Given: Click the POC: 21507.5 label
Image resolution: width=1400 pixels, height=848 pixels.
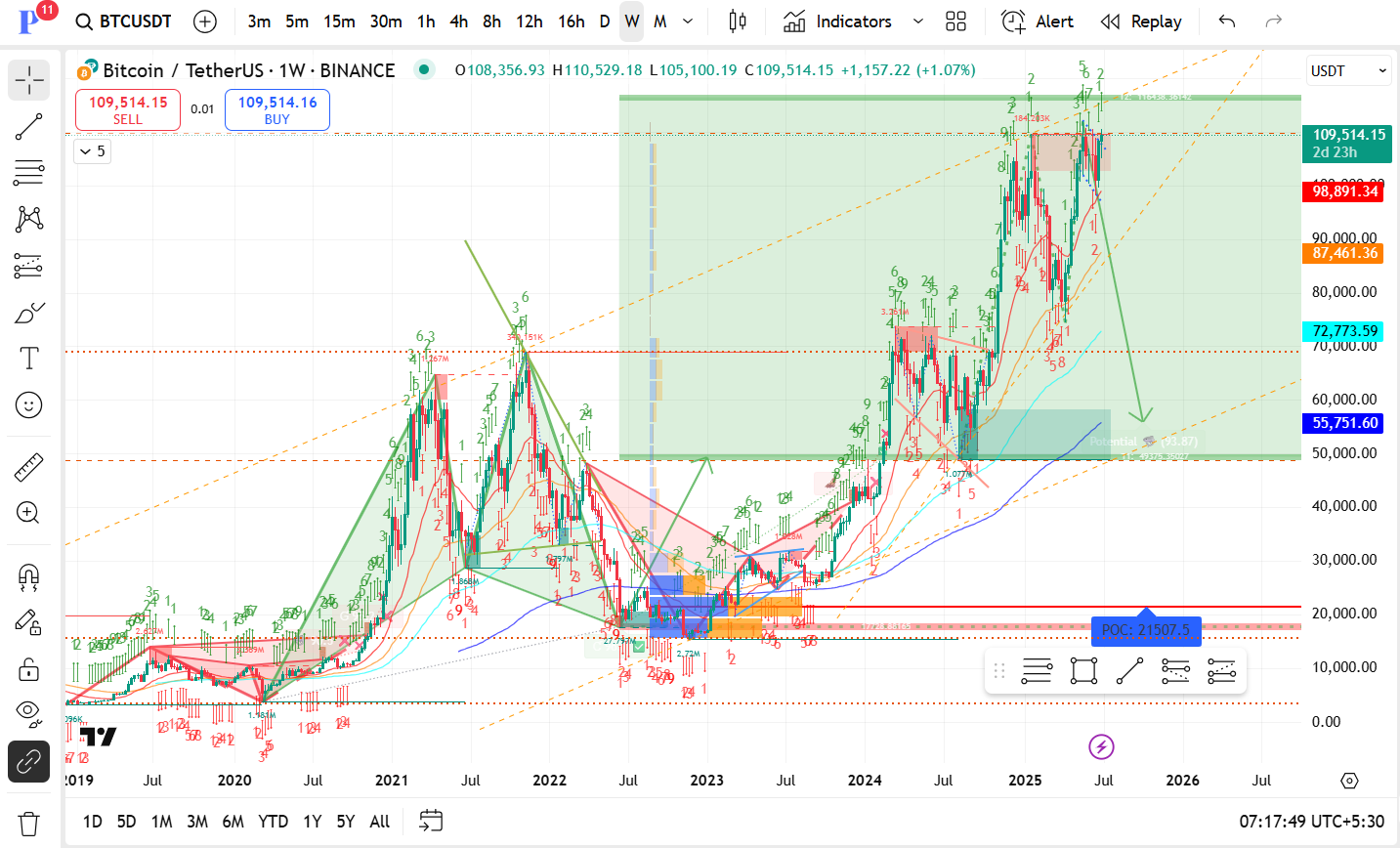Looking at the screenshot, I should coord(1146,630).
